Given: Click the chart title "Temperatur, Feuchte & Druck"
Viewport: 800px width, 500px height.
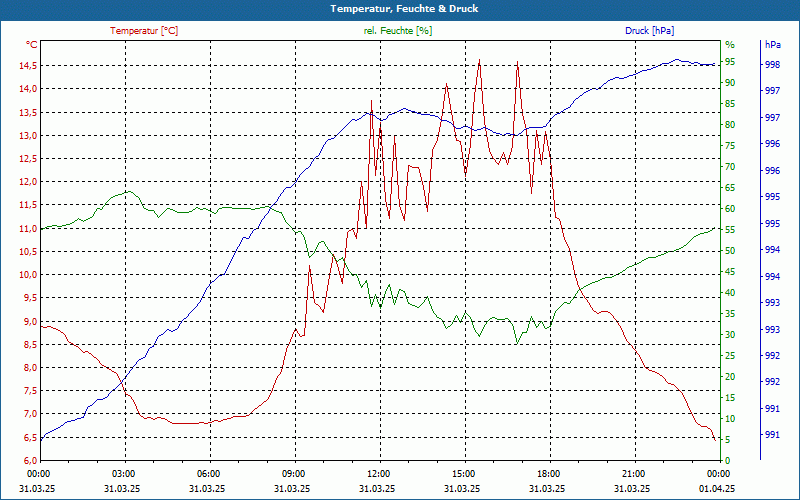Looking at the screenshot, I should click(404, 9).
